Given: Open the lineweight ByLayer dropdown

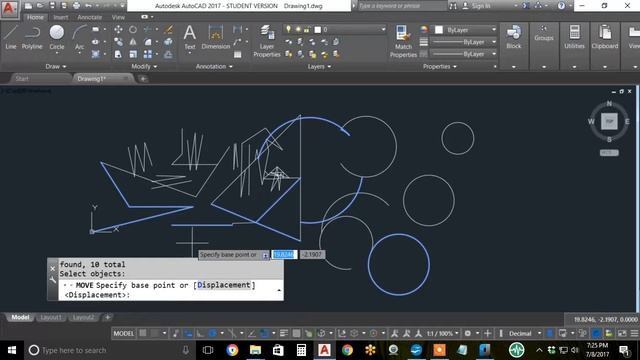Looking at the screenshot, I should click(x=494, y=42).
